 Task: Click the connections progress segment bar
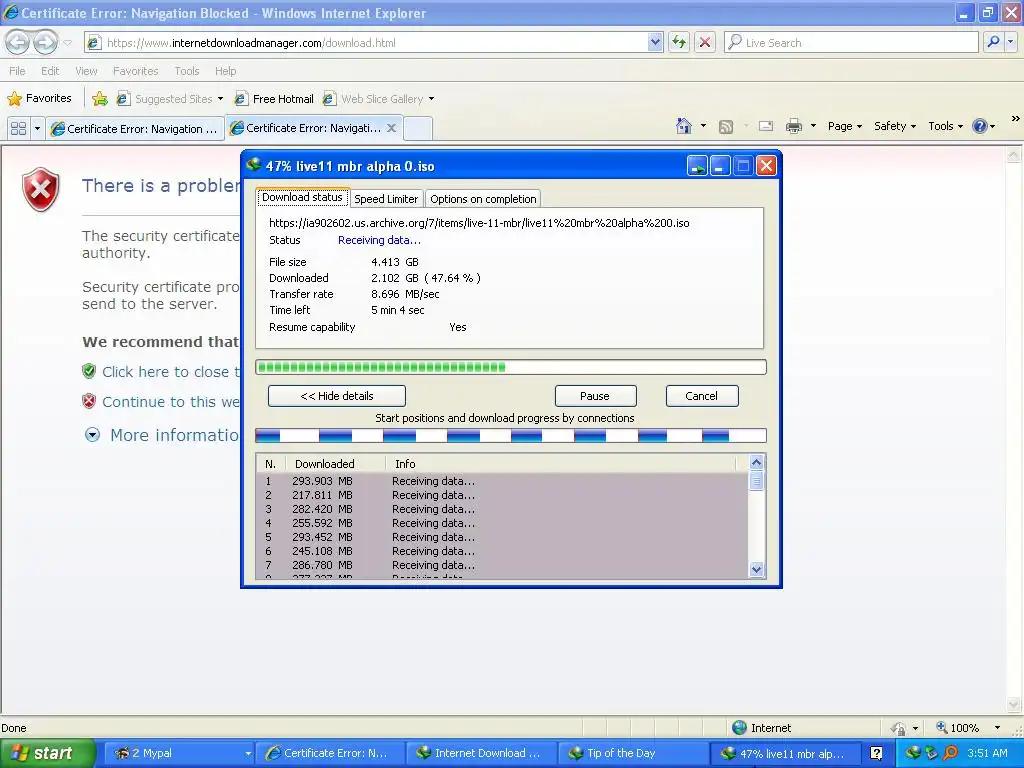[511, 436]
